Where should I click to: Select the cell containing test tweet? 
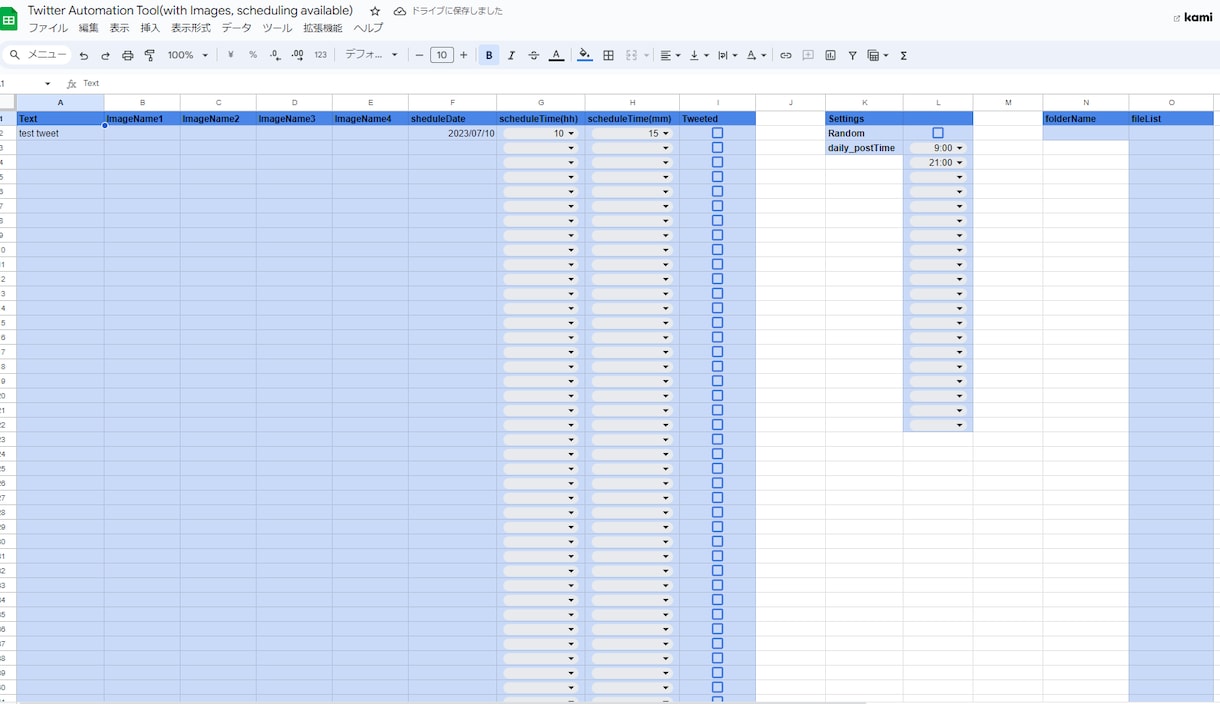pyautogui.click(x=60, y=133)
